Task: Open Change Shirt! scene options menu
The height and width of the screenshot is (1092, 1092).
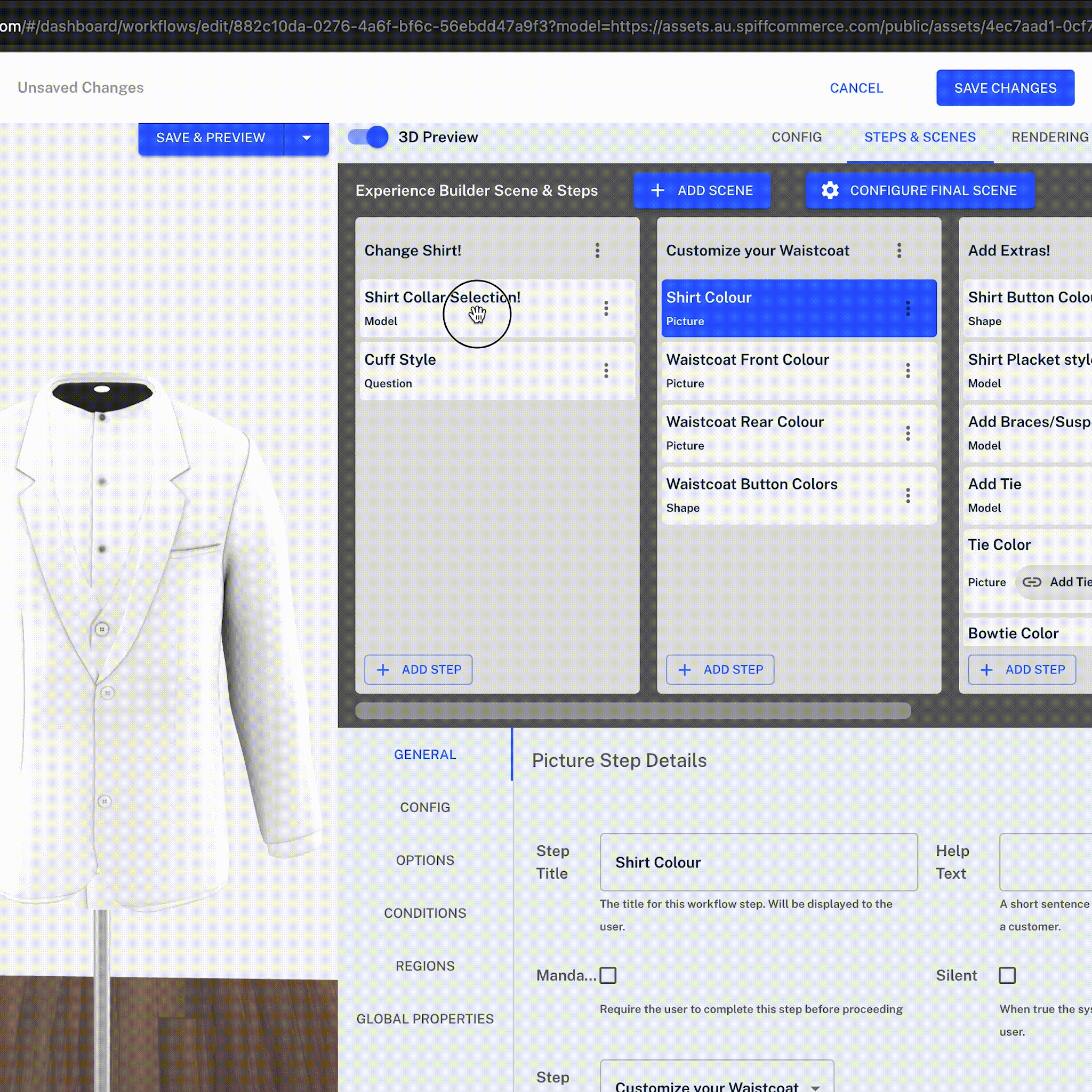Action: [597, 251]
